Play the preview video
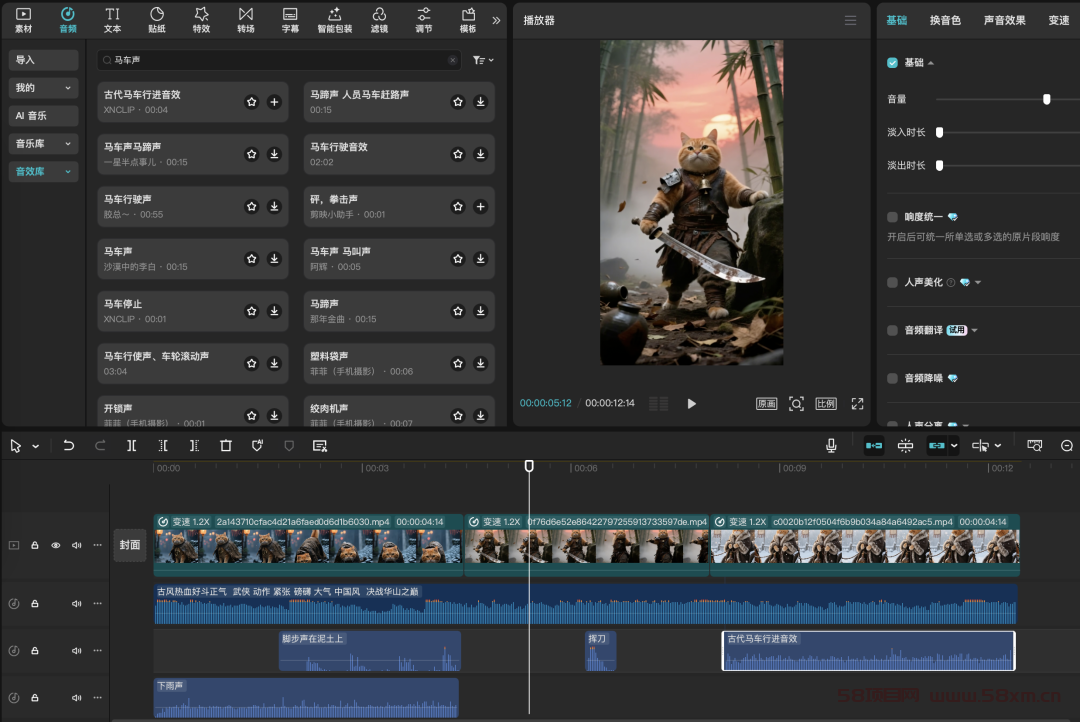1080x722 pixels. pos(692,404)
